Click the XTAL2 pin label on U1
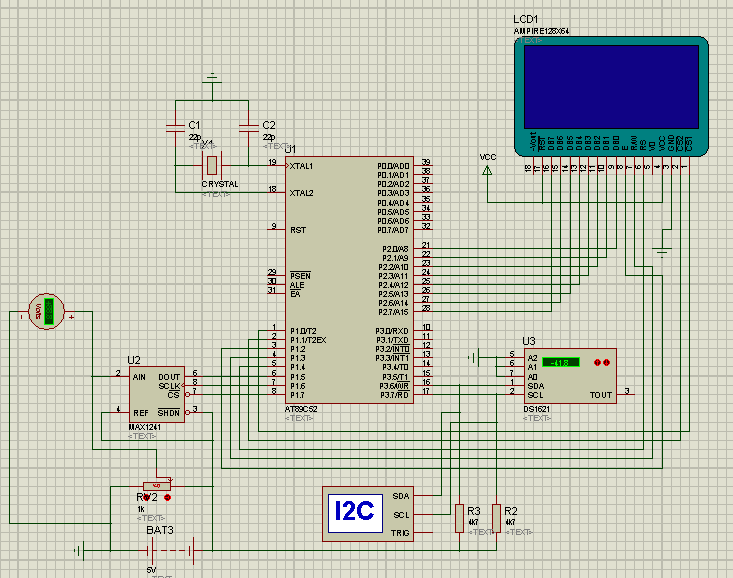 point(301,193)
